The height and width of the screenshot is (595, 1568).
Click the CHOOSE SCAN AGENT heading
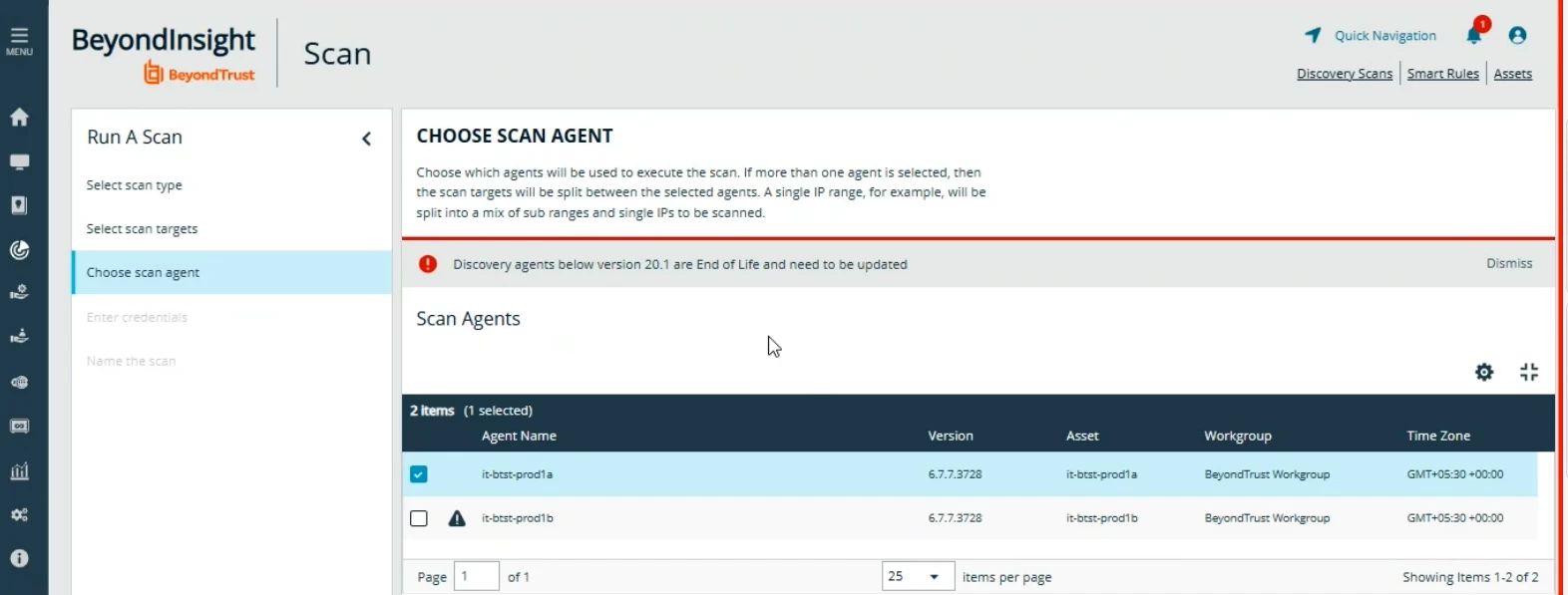click(x=514, y=136)
